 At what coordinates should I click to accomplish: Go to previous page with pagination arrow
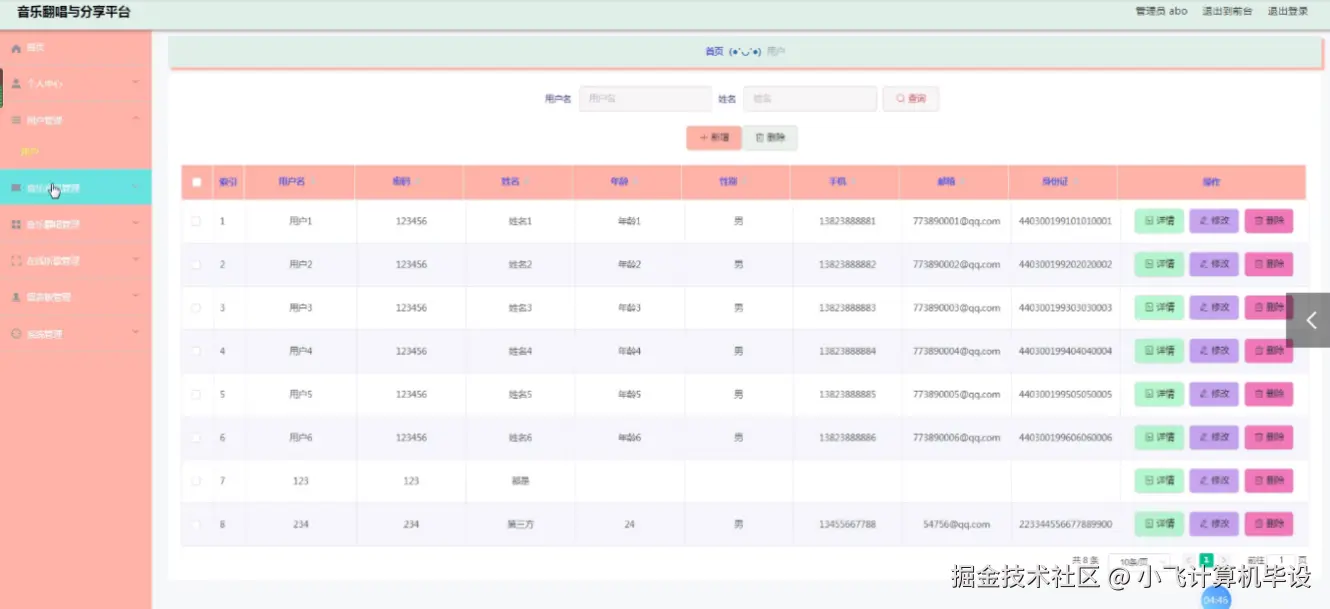click(1189, 561)
